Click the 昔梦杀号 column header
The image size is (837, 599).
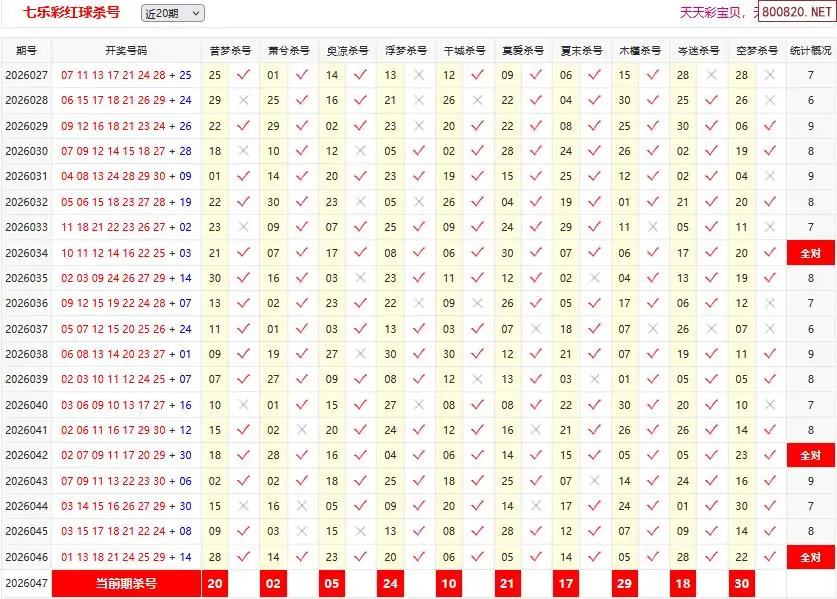coord(230,50)
